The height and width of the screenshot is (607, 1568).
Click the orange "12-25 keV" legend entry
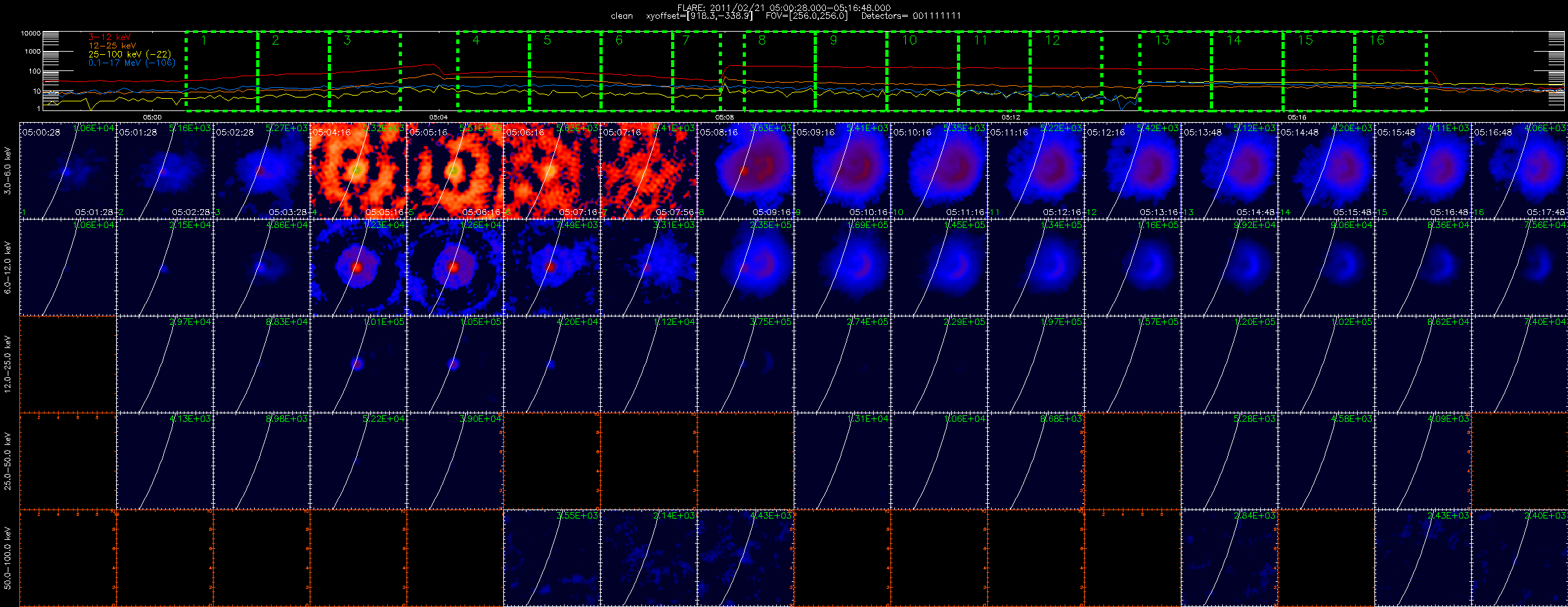click(112, 46)
